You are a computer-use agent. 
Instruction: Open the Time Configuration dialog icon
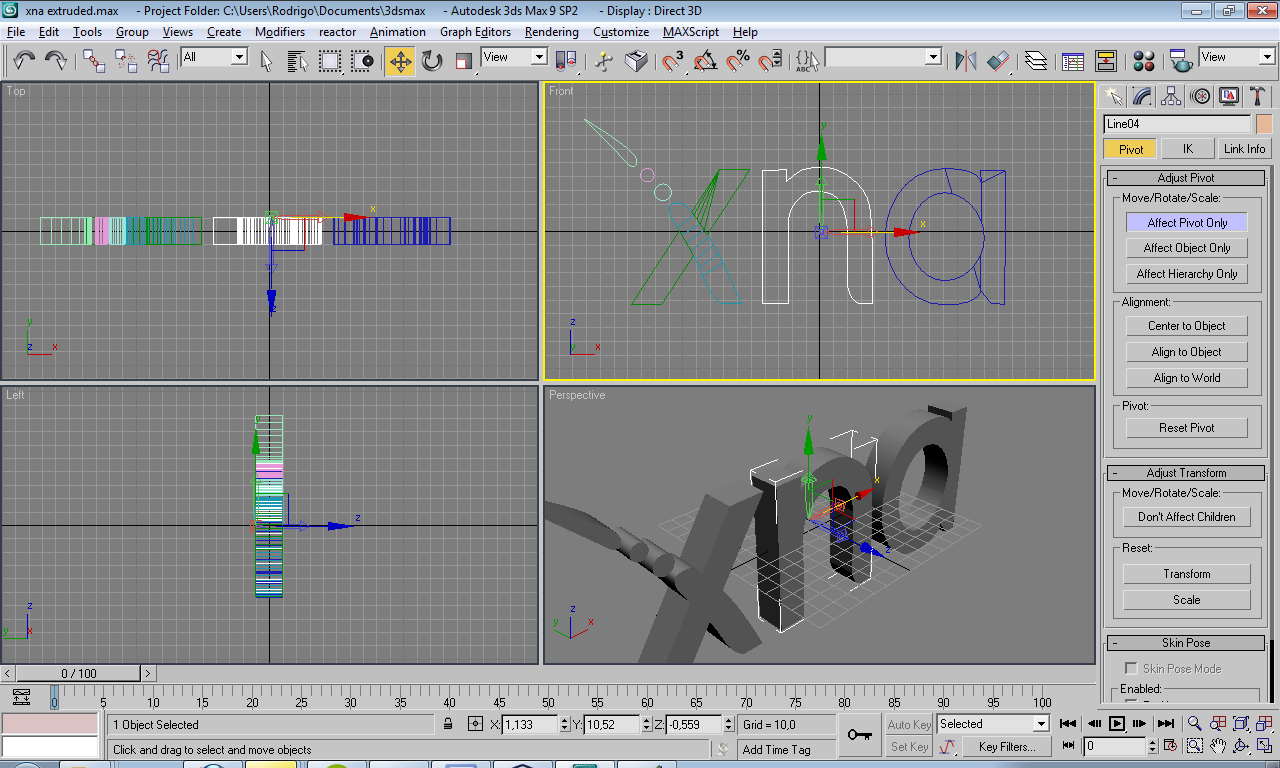[1171, 746]
